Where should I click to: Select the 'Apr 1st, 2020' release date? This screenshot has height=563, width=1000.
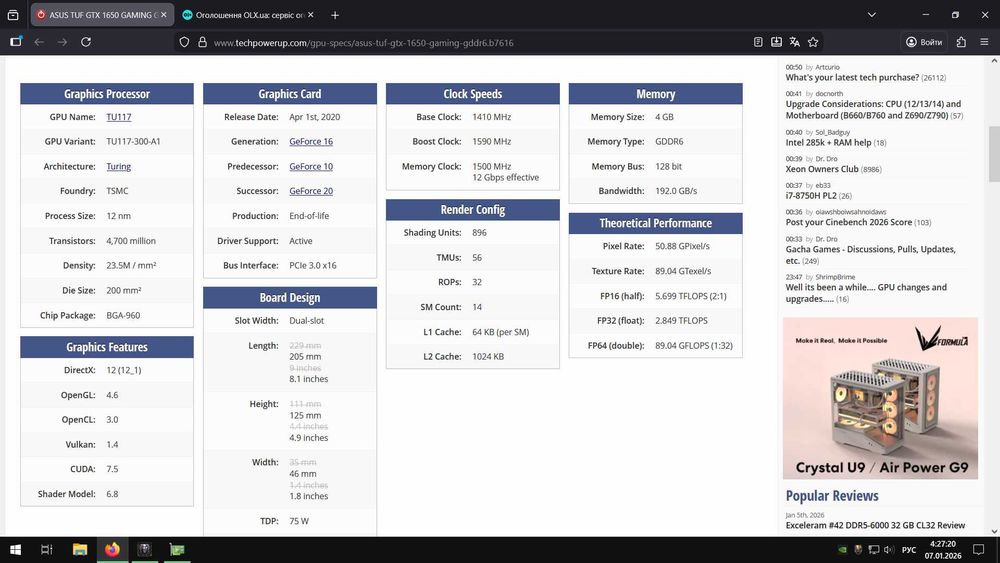pos(314,117)
